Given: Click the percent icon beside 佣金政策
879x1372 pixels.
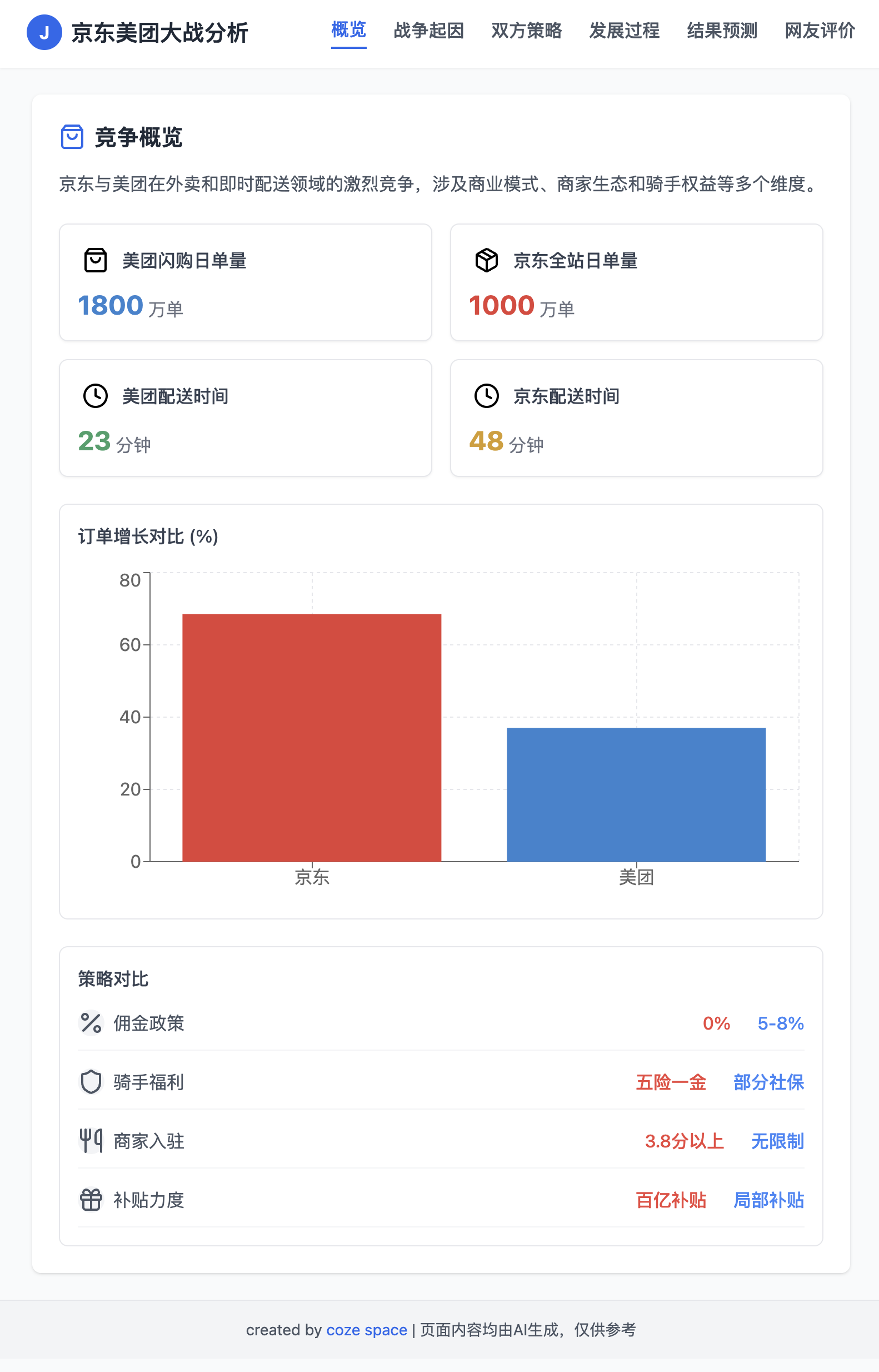Looking at the screenshot, I should coord(91,1022).
